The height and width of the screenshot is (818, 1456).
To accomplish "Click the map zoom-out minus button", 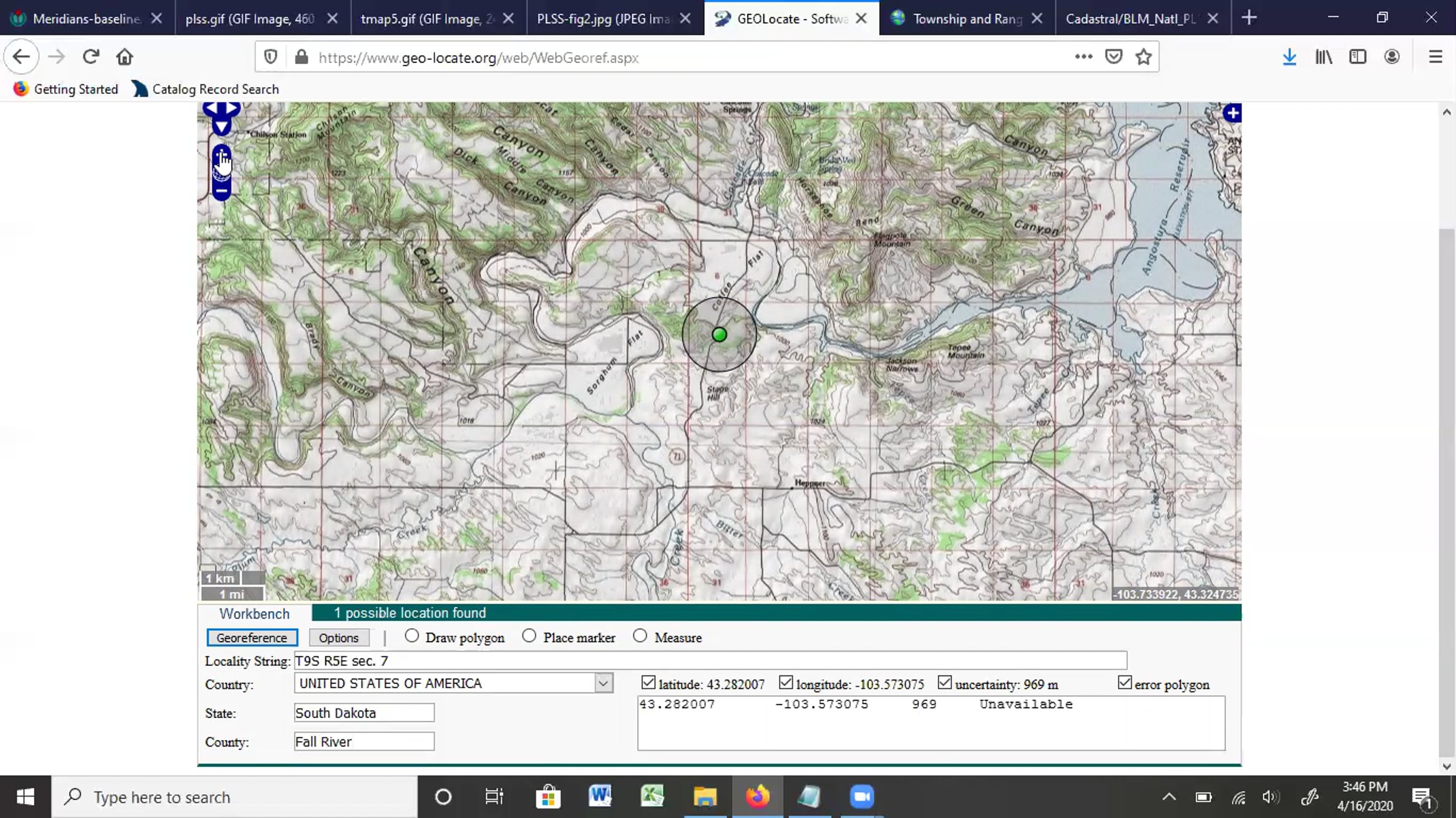I will point(221,191).
